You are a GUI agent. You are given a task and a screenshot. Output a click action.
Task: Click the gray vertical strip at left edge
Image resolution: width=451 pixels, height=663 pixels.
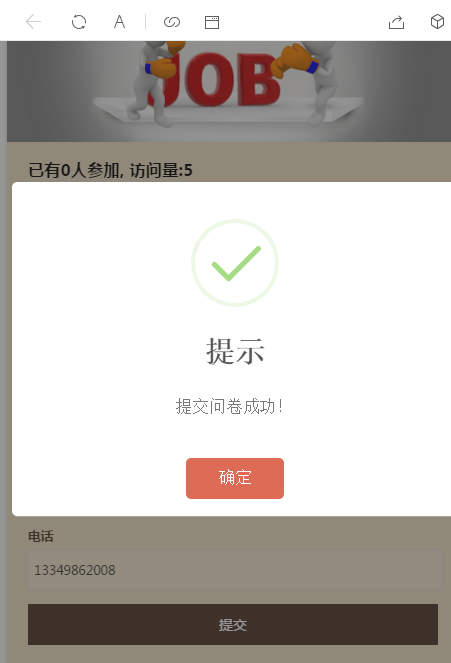pyautogui.click(x=3, y=352)
